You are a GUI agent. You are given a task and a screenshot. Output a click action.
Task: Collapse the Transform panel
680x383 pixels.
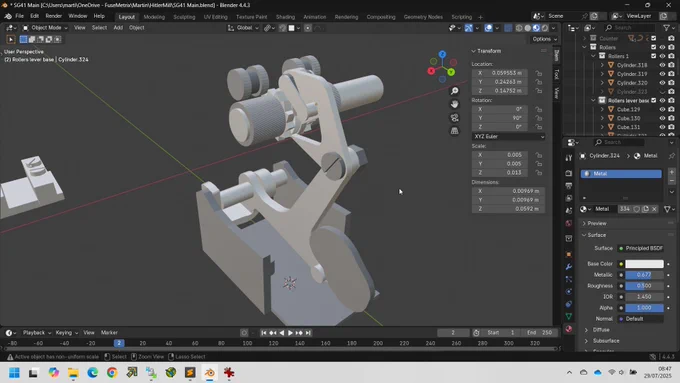(486, 51)
